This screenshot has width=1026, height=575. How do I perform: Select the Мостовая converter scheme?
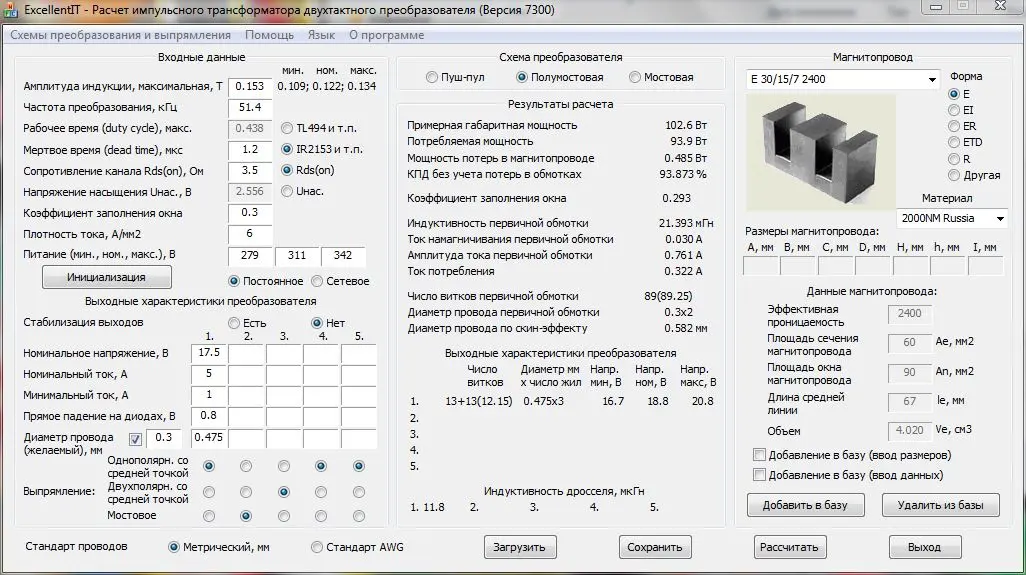(661, 77)
